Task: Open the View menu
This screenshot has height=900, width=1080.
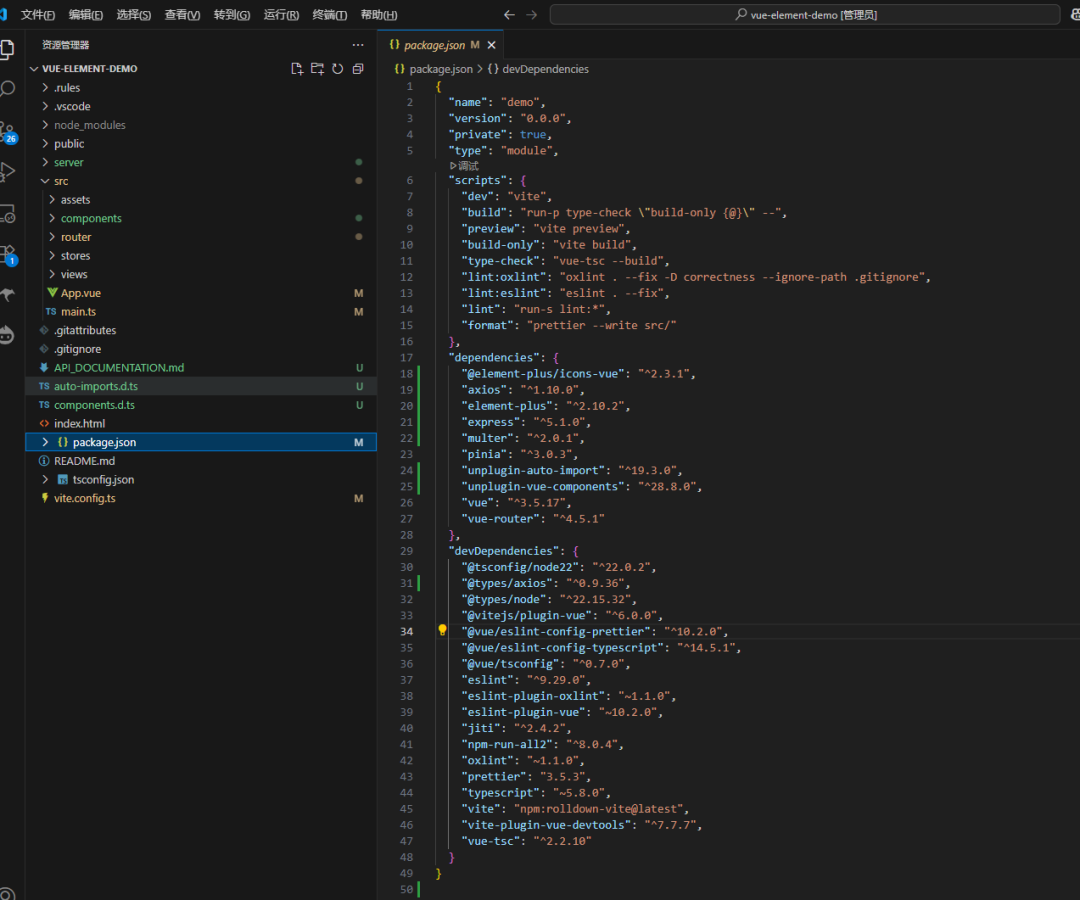Action: coord(182,14)
